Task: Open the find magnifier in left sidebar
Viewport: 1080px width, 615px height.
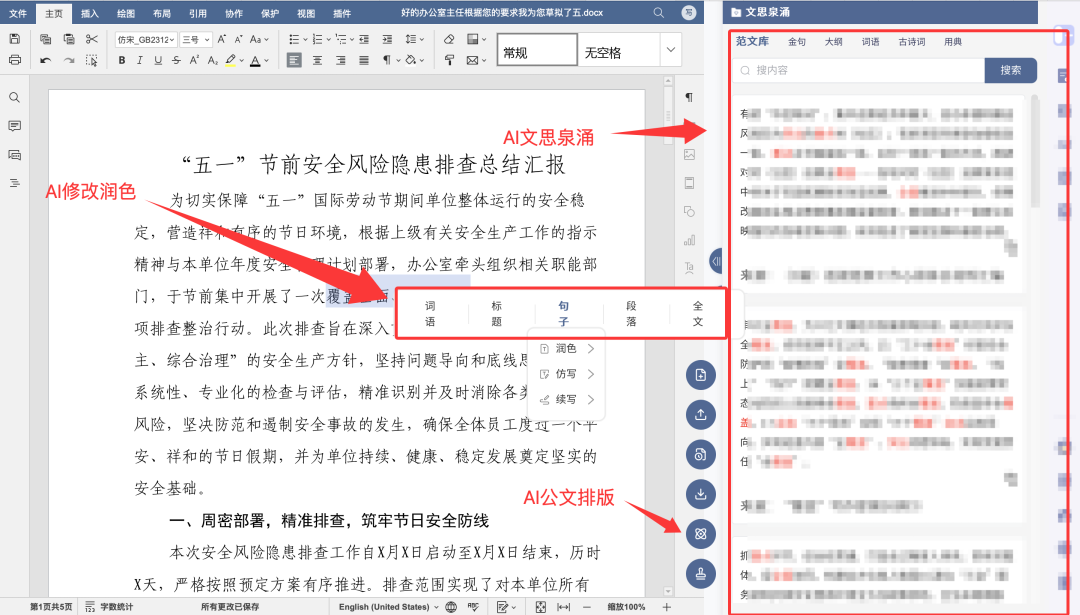Action: 14,98
